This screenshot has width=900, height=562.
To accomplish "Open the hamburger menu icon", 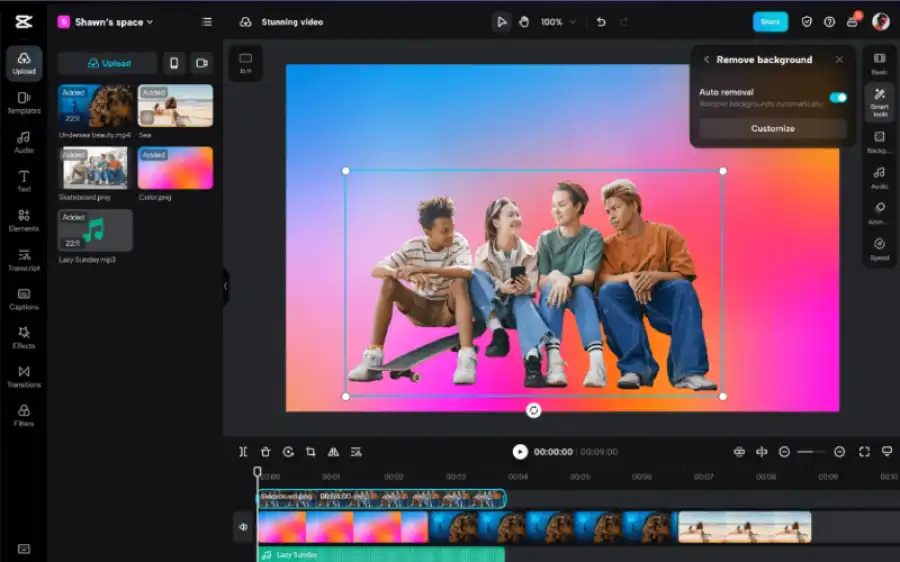I will 207,22.
